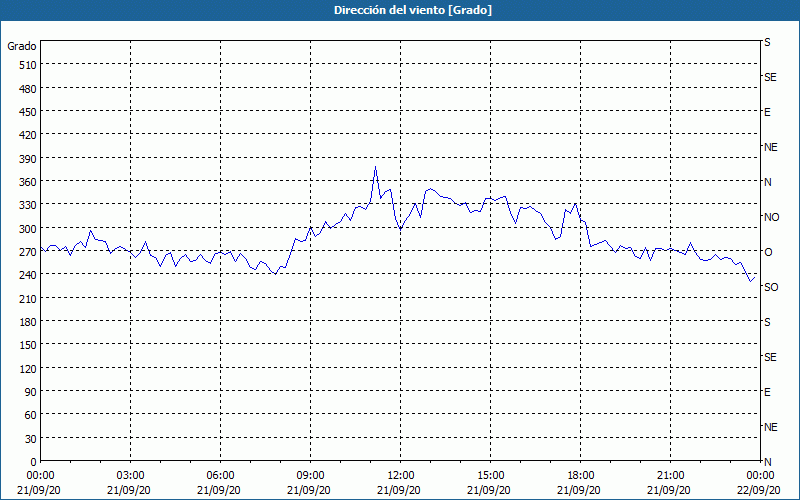Click the 18:00 time axis label

pyautogui.click(x=580, y=475)
